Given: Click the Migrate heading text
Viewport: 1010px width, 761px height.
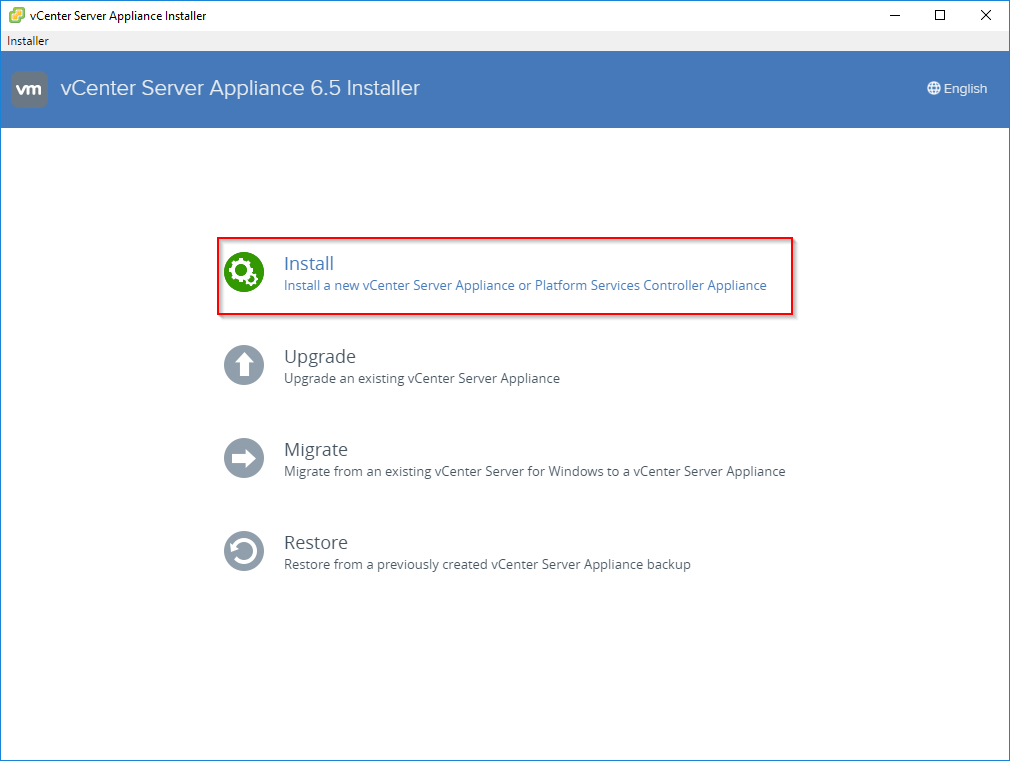Looking at the screenshot, I should point(316,449).
